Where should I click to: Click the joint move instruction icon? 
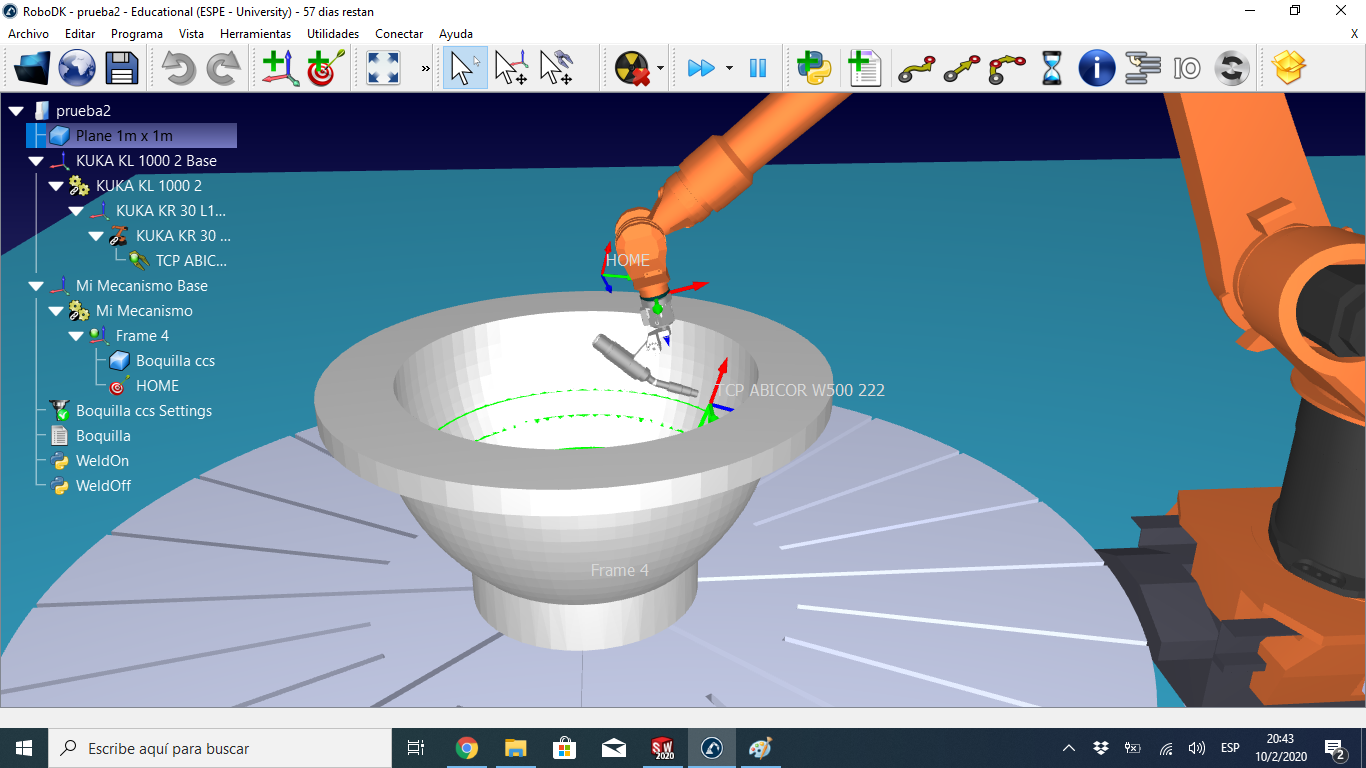[916, 68]
